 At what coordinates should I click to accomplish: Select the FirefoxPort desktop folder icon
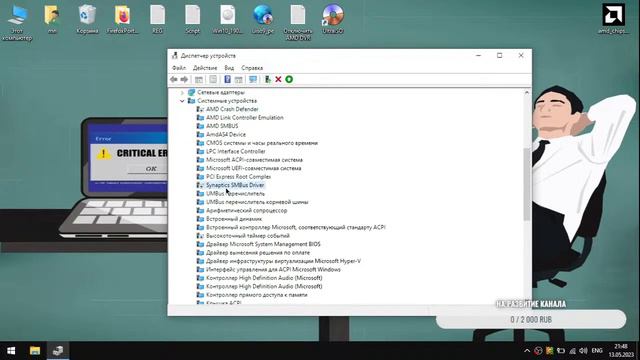pyautogui.click(x=122, y=20)
